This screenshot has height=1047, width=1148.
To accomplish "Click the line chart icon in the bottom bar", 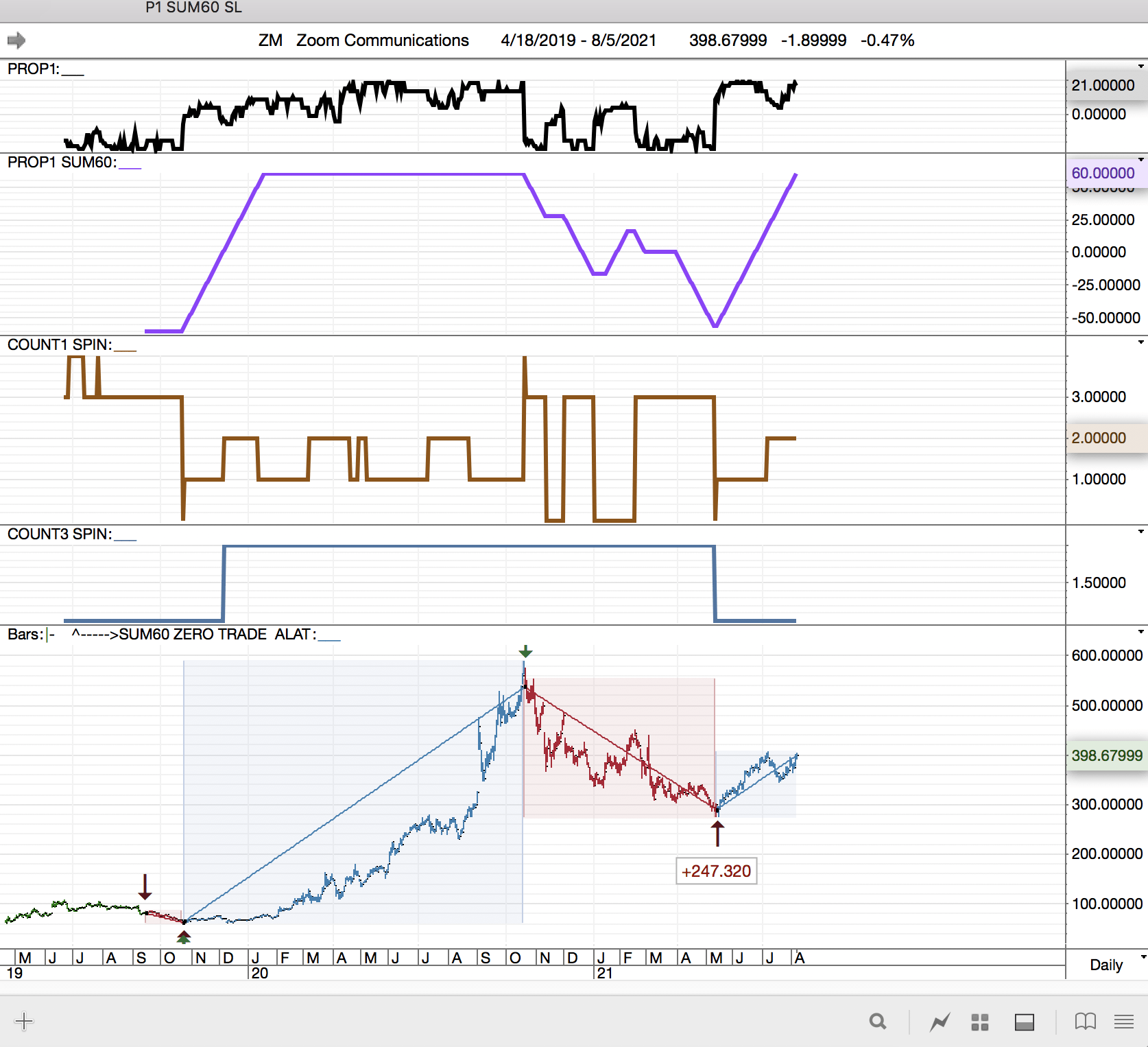I will 940,1022.
